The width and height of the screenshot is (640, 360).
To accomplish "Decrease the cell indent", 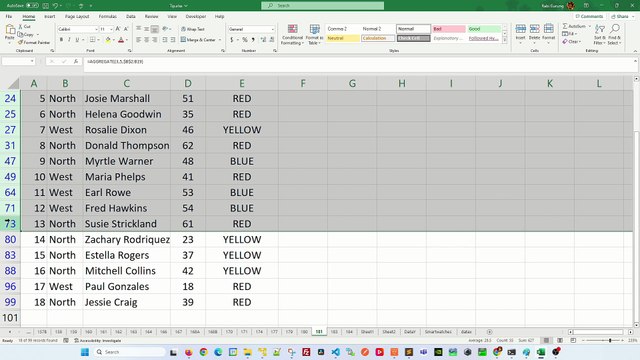I will click(165, 40).
